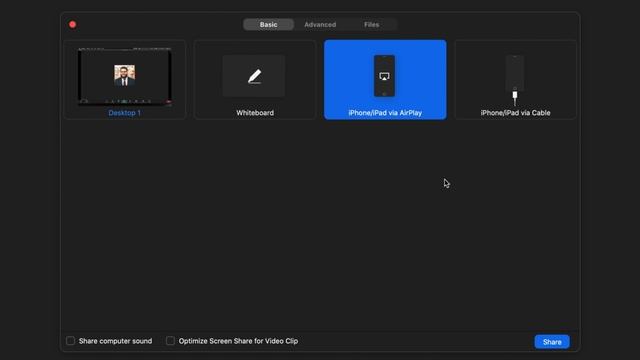Pick the iPhone/iPad via Cable icon
Image resolution: width=640 pixels, height=360 pixels.
tap(515, 80)
